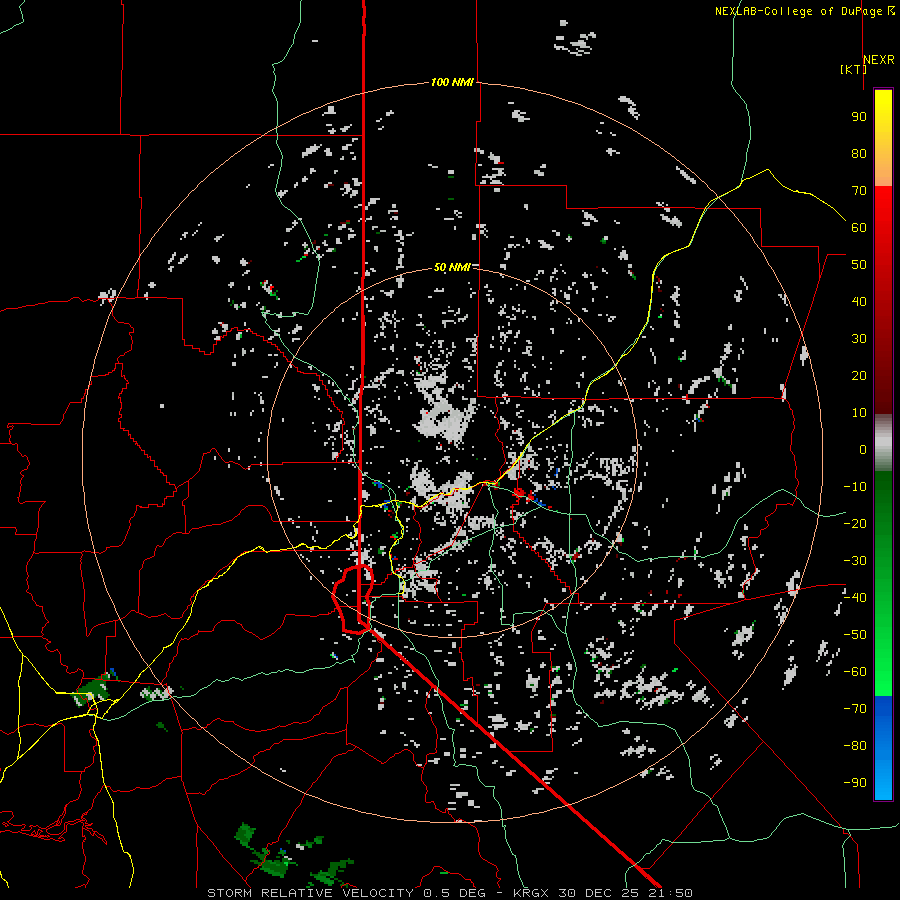Image resolution: width=900 pixels, height=900 pixels.
Task: Click the NEXR label above the color bar
Action: pyautogui.click(x=879, y=60)
